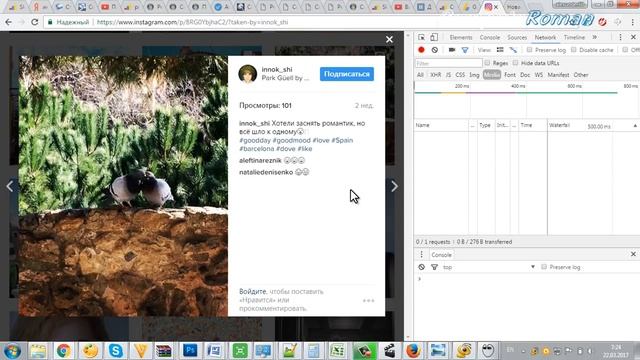The height and width of the screenshot is (360, 640).
Task: Enable Preserve log in console drawer
Action: click(x=544, y=267)
